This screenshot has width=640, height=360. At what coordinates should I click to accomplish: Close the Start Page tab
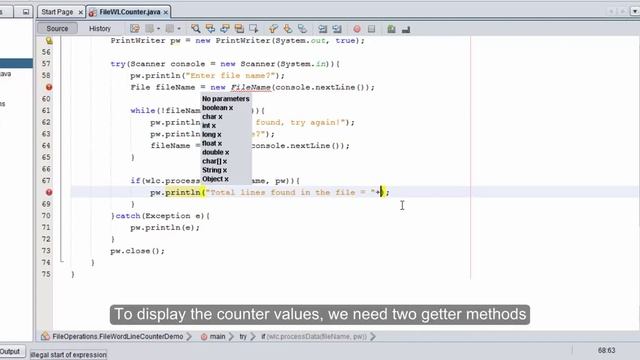tap(80, 13)
